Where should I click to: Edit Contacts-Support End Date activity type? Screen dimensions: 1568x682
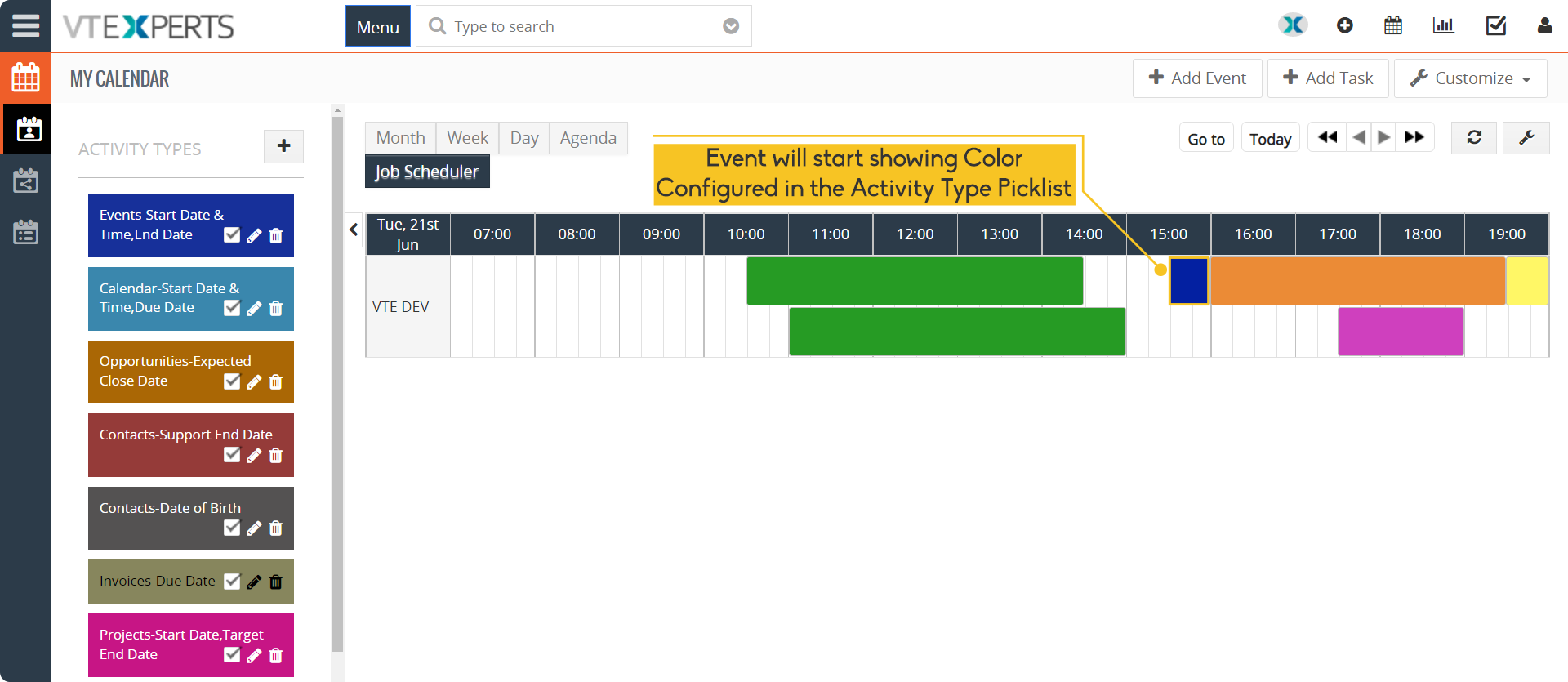click(254, 455)
